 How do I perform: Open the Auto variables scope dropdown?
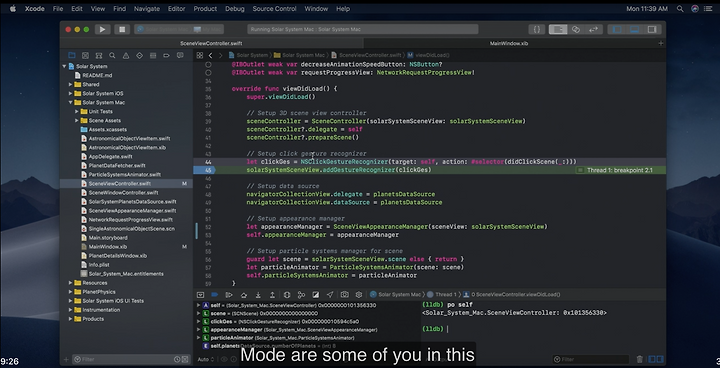click(205, 359)
